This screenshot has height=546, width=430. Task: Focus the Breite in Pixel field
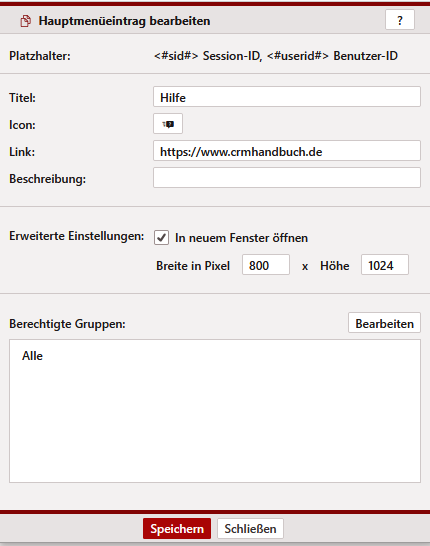pyautogui.click(x=266, y=265)
